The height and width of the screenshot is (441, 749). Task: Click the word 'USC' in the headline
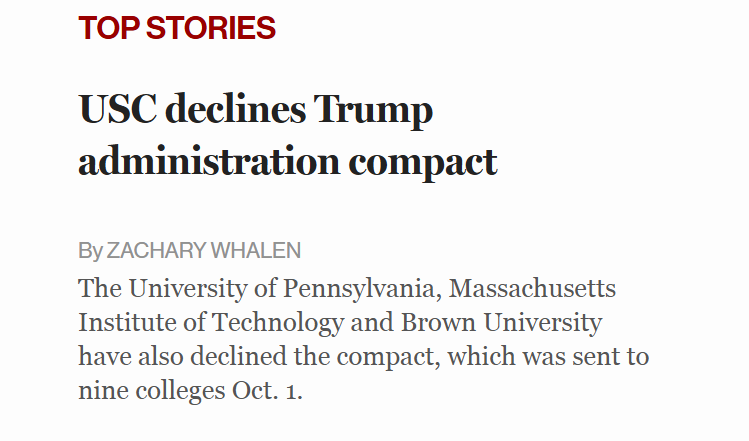click(118, 109)
